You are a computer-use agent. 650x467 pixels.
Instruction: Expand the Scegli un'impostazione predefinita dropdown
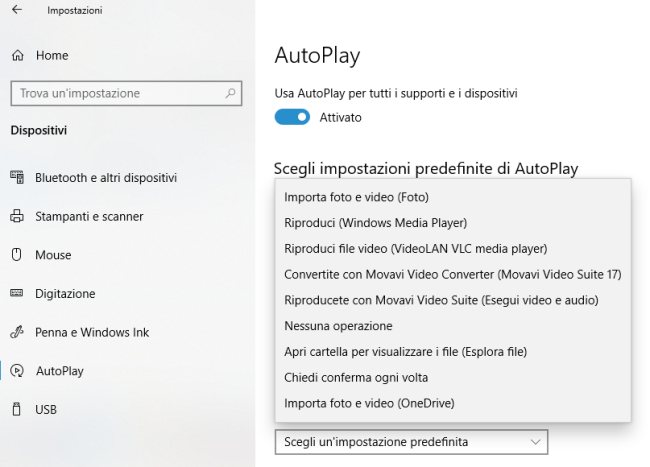coord(411,442)
